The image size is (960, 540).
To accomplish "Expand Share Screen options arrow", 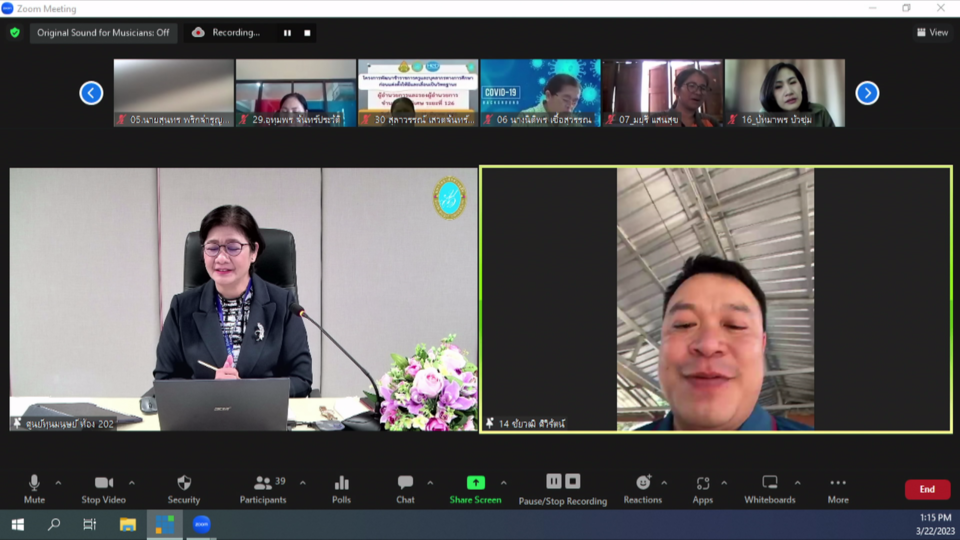I will [503, 483].
